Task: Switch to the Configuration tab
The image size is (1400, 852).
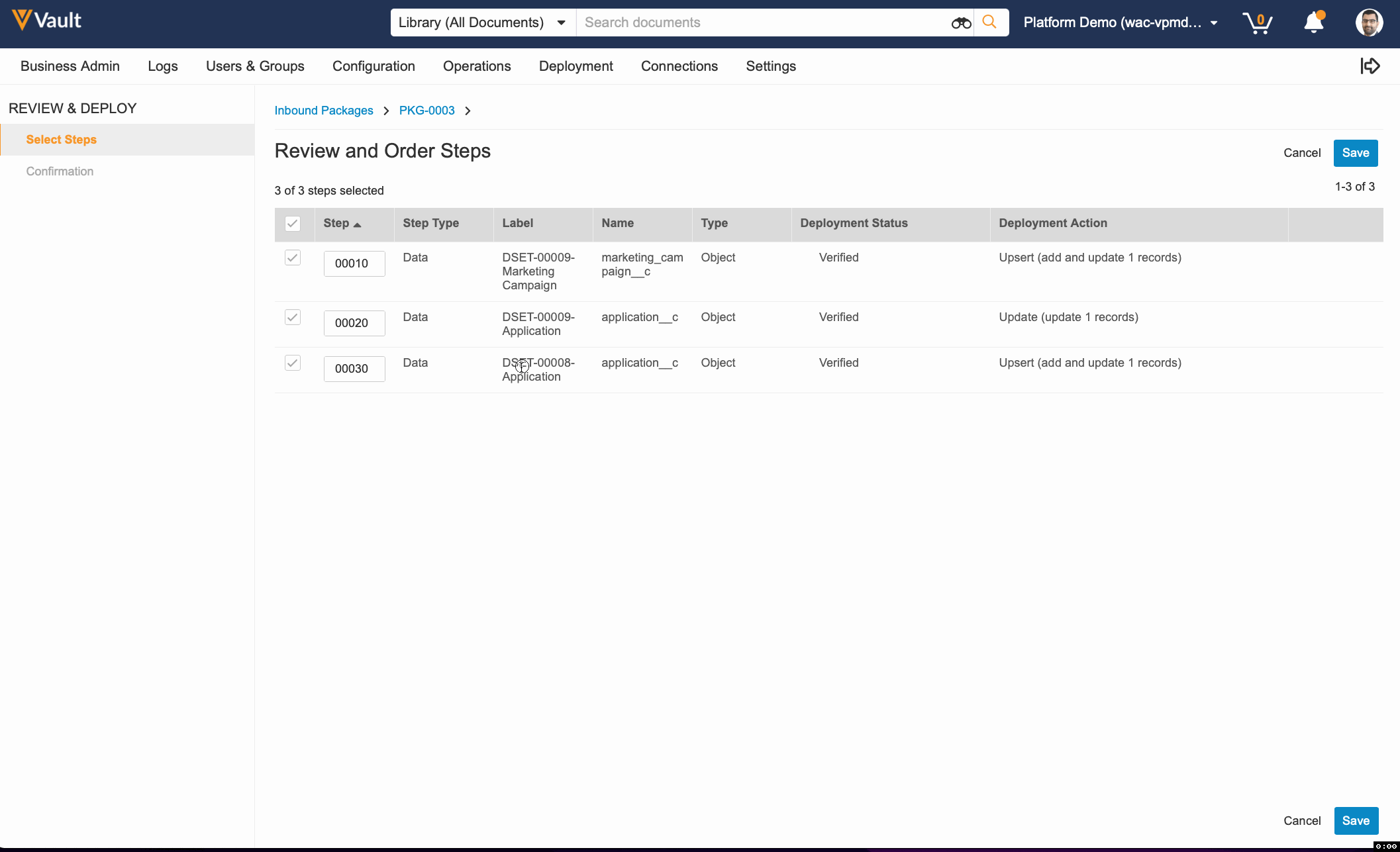Action: 374,66
